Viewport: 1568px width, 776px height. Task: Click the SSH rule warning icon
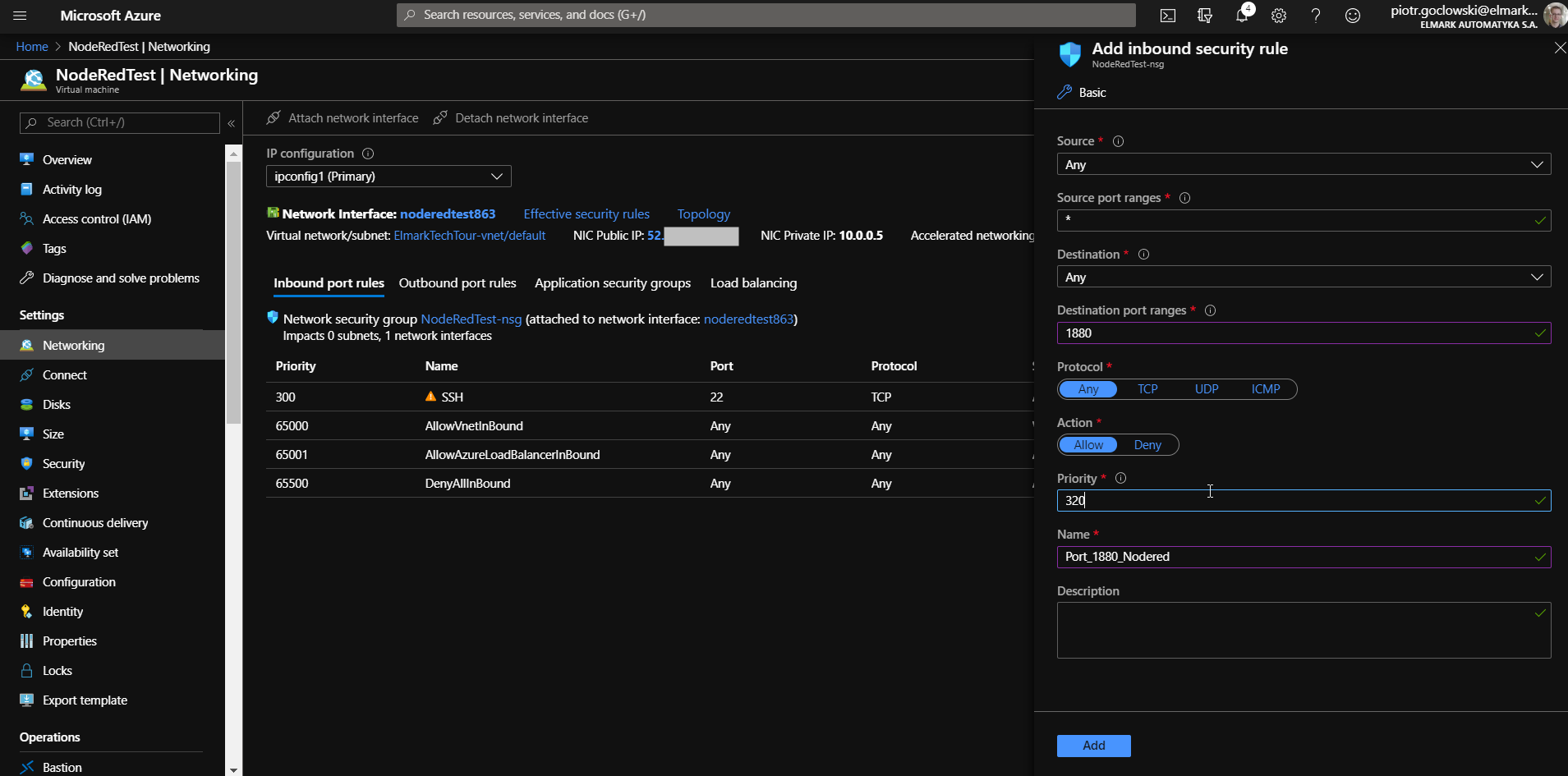click(430, 397)
